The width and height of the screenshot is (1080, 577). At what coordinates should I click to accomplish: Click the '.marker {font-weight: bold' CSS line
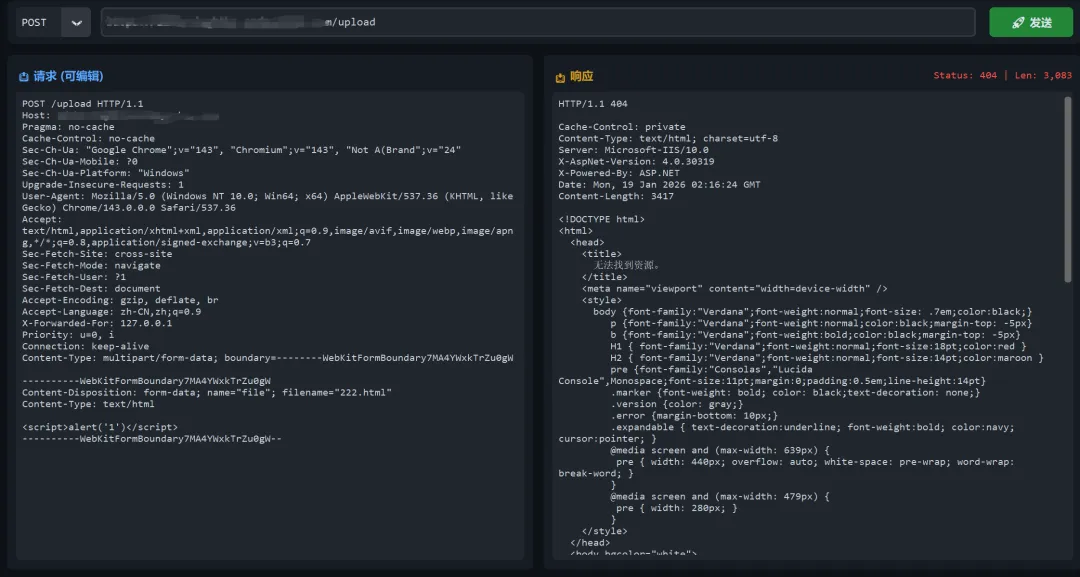795,392
